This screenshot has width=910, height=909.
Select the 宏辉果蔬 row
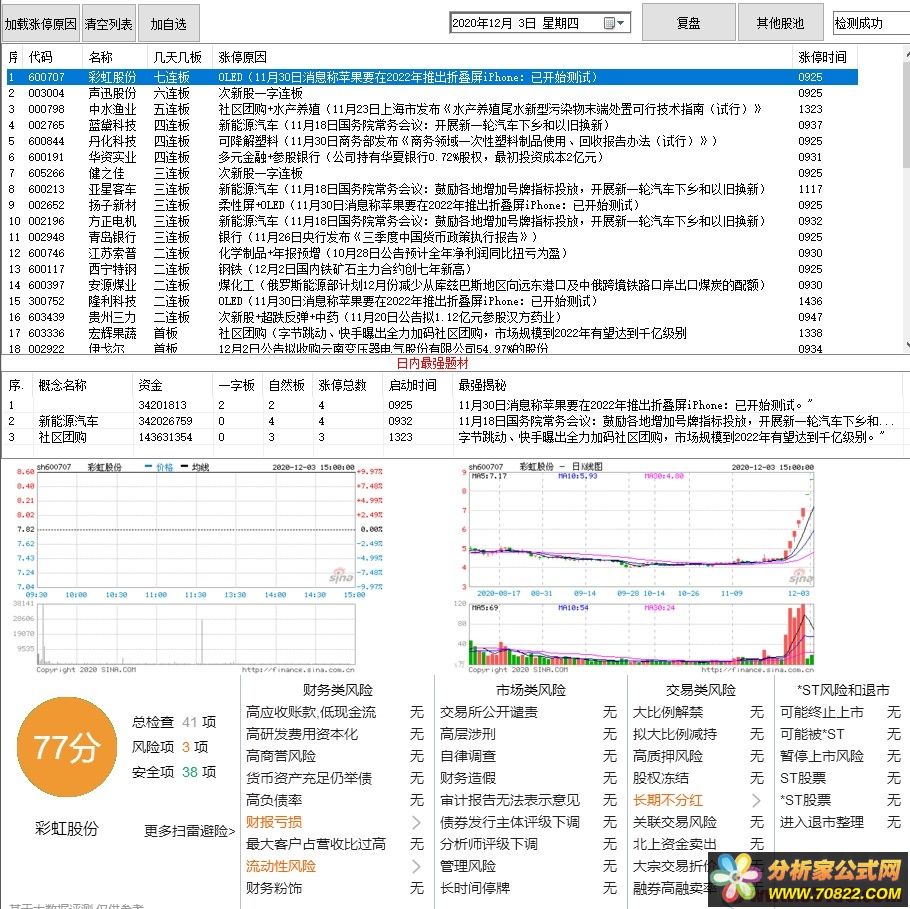(432, 333)
